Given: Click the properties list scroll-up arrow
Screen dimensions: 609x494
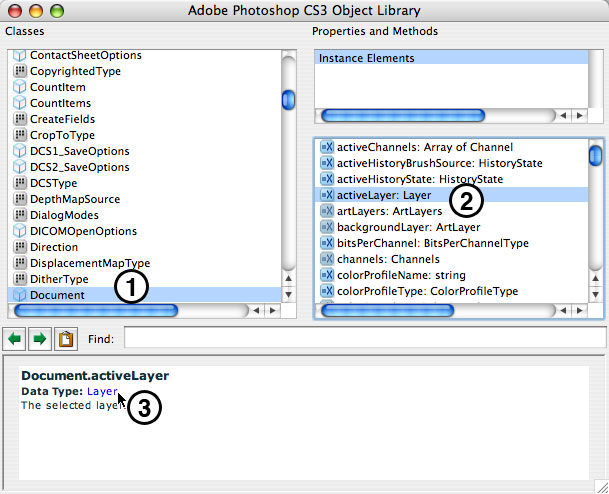Looking at the screenshot, I should (x=595, y=278).
